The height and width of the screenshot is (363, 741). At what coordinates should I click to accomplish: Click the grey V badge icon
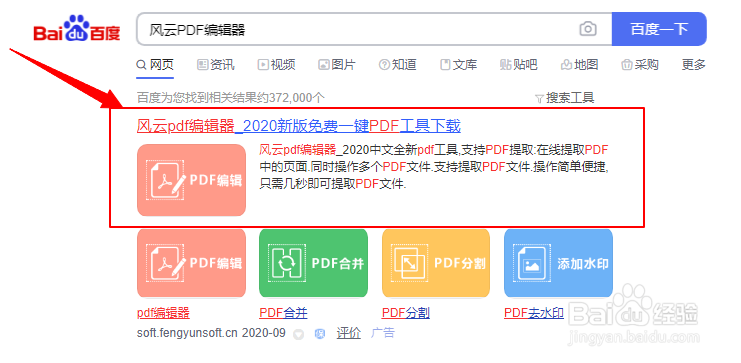(x=298, y=334)
